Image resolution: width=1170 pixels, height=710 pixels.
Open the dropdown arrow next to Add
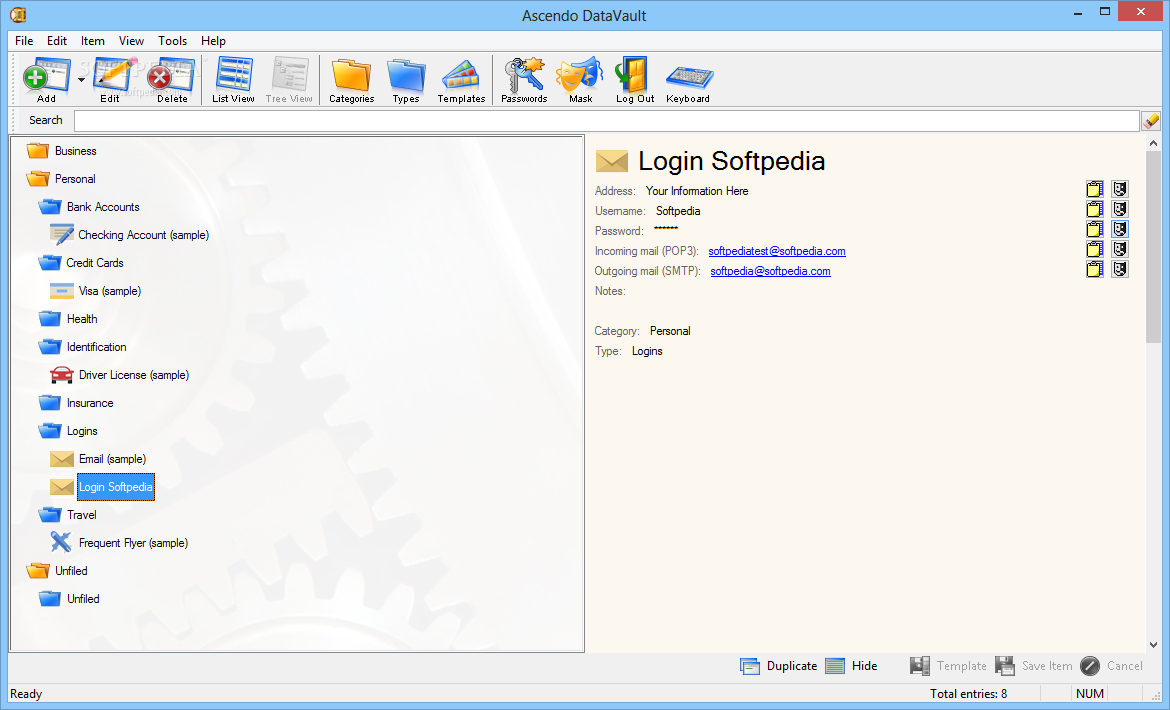[x=81, y=79]
